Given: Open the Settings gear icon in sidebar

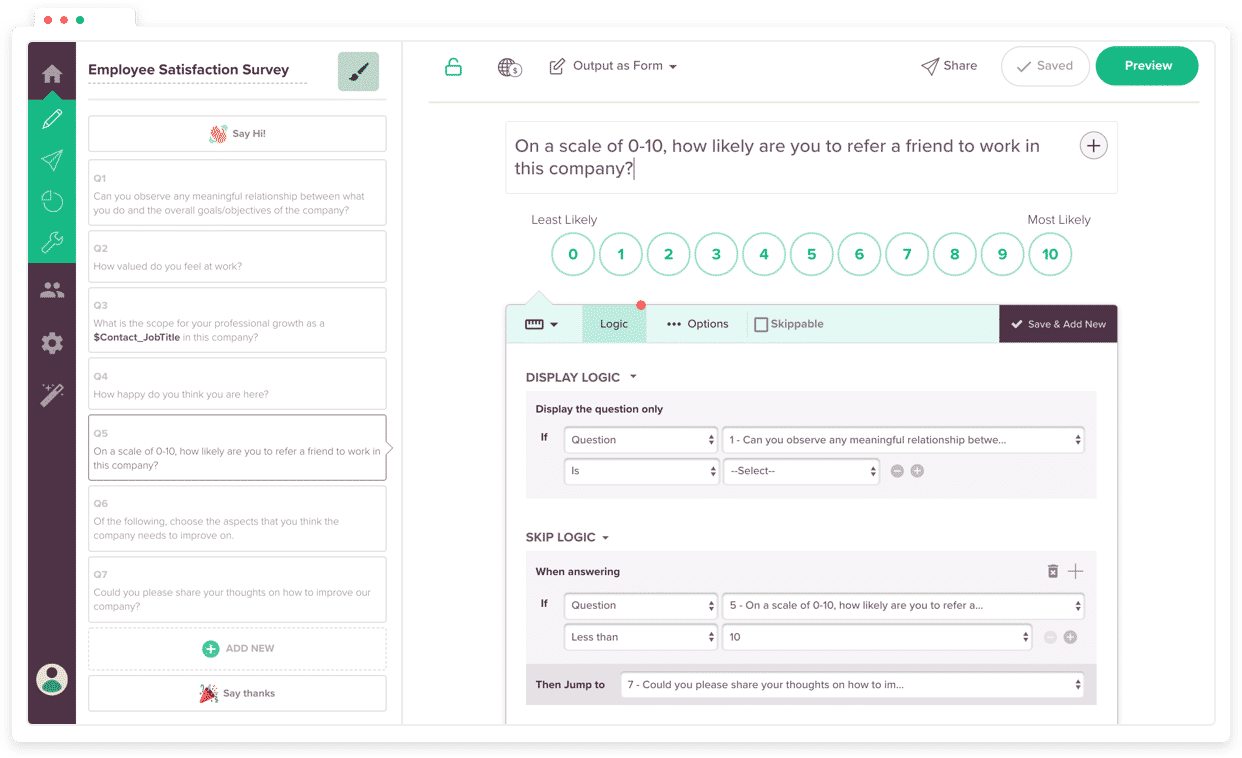Looking at the screenshot, I should 52,343.
